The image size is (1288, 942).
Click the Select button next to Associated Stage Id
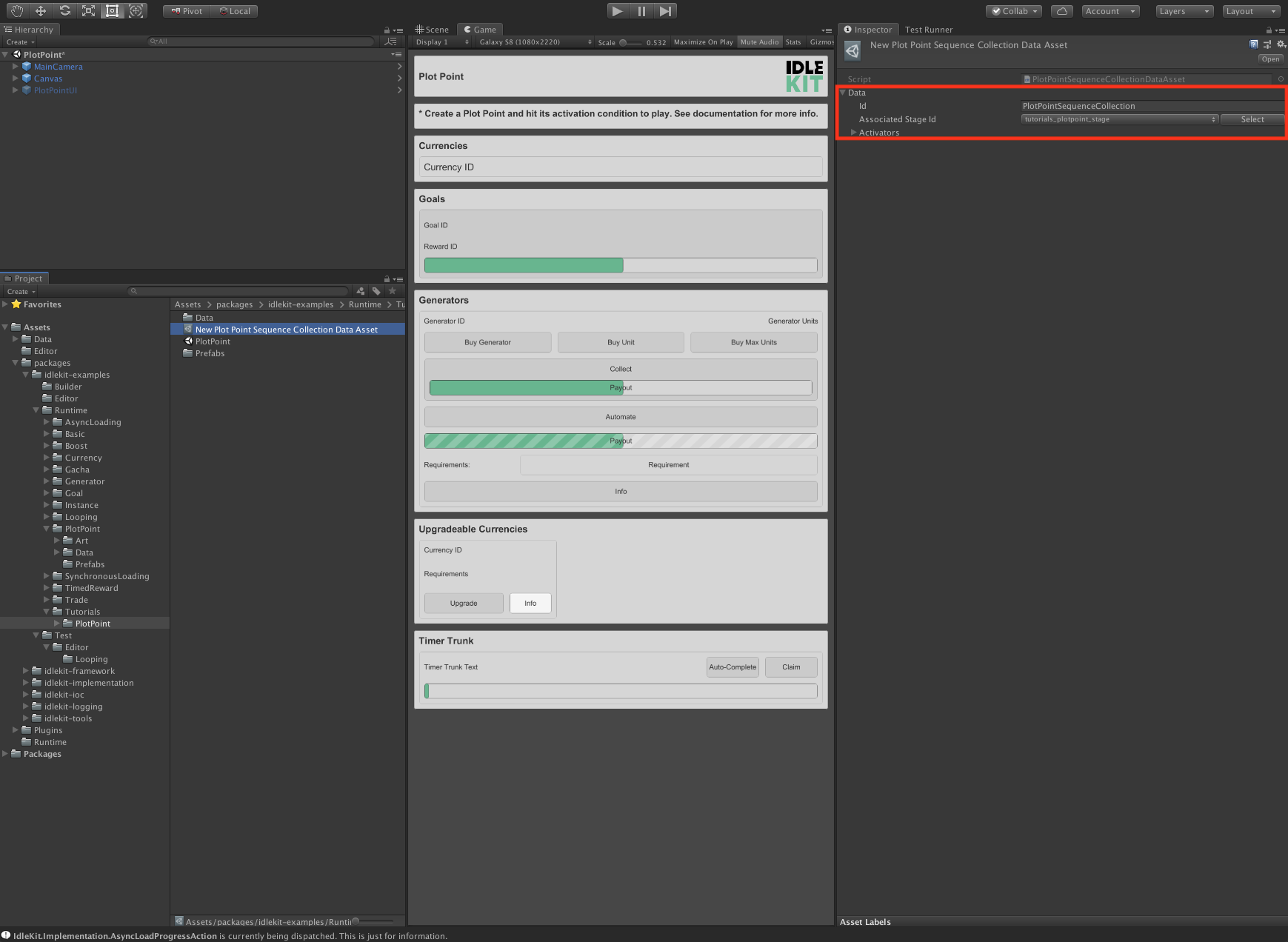1252,119
